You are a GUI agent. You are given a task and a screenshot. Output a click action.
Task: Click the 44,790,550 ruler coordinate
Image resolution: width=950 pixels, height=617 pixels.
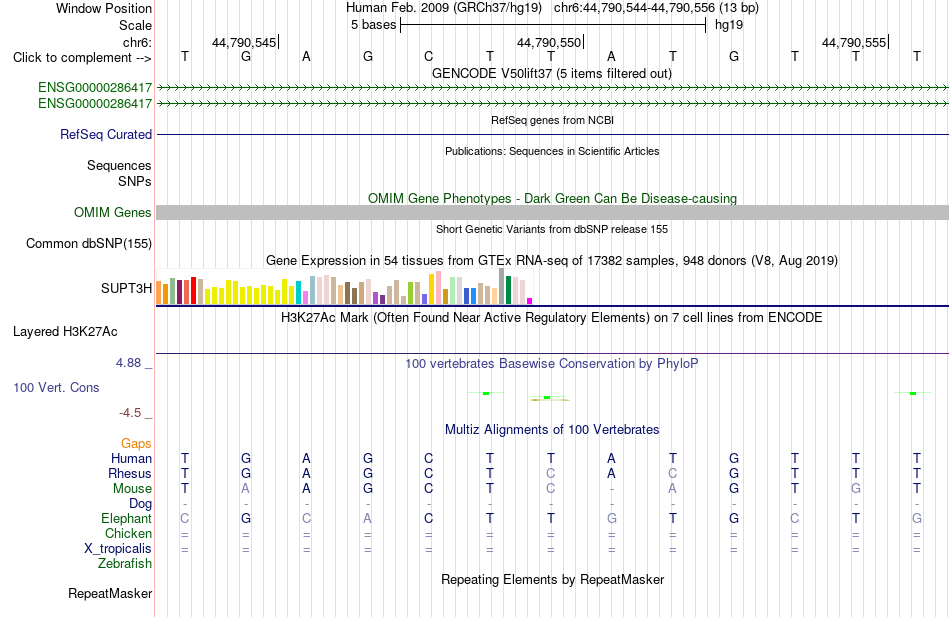[x=548, y=42]
